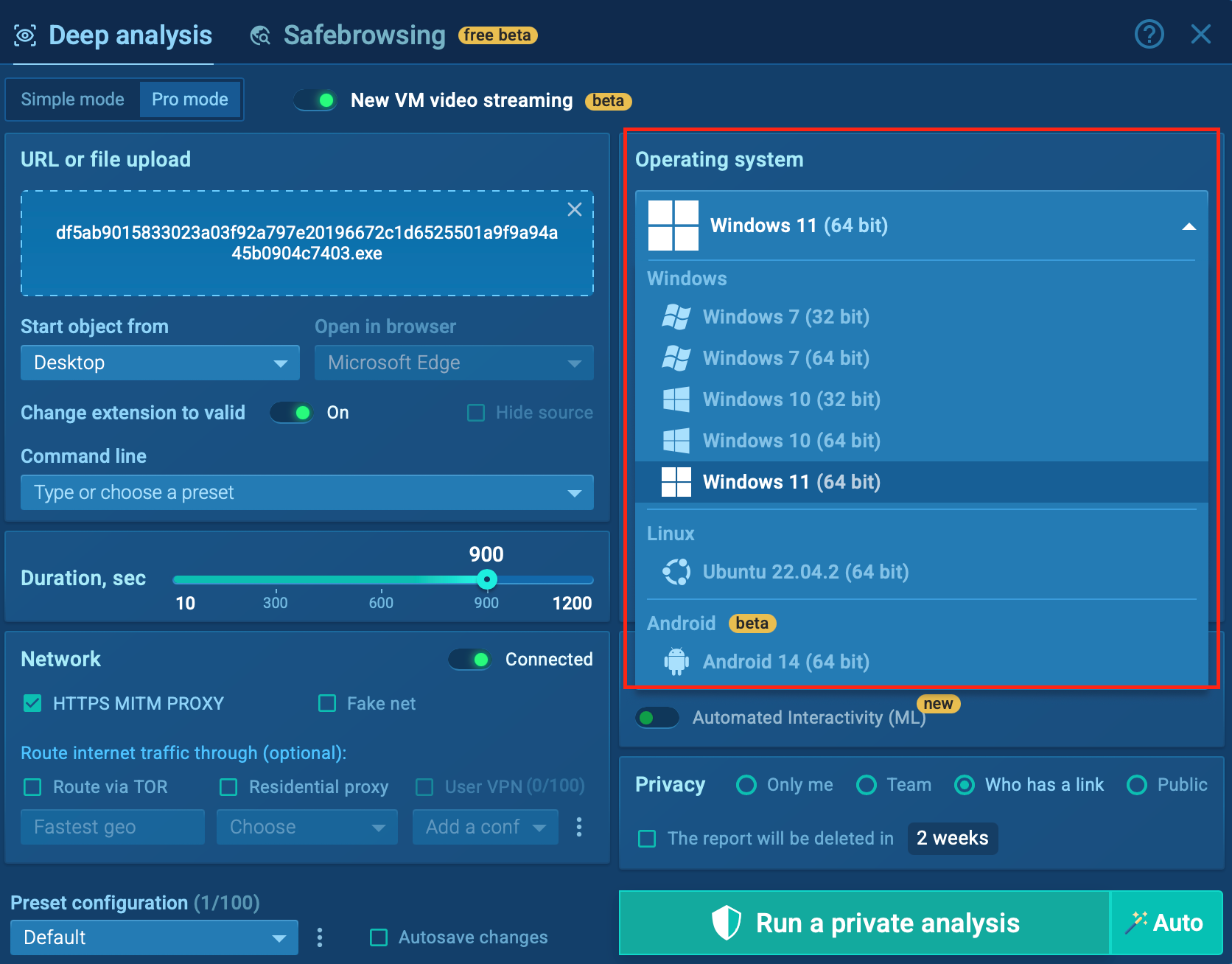
Task: Click the Duration slider handle at 900
Action: [x=486, y=579]
